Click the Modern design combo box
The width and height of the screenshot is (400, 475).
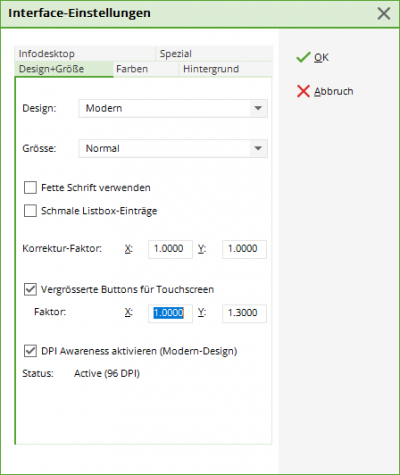(173, 108)
